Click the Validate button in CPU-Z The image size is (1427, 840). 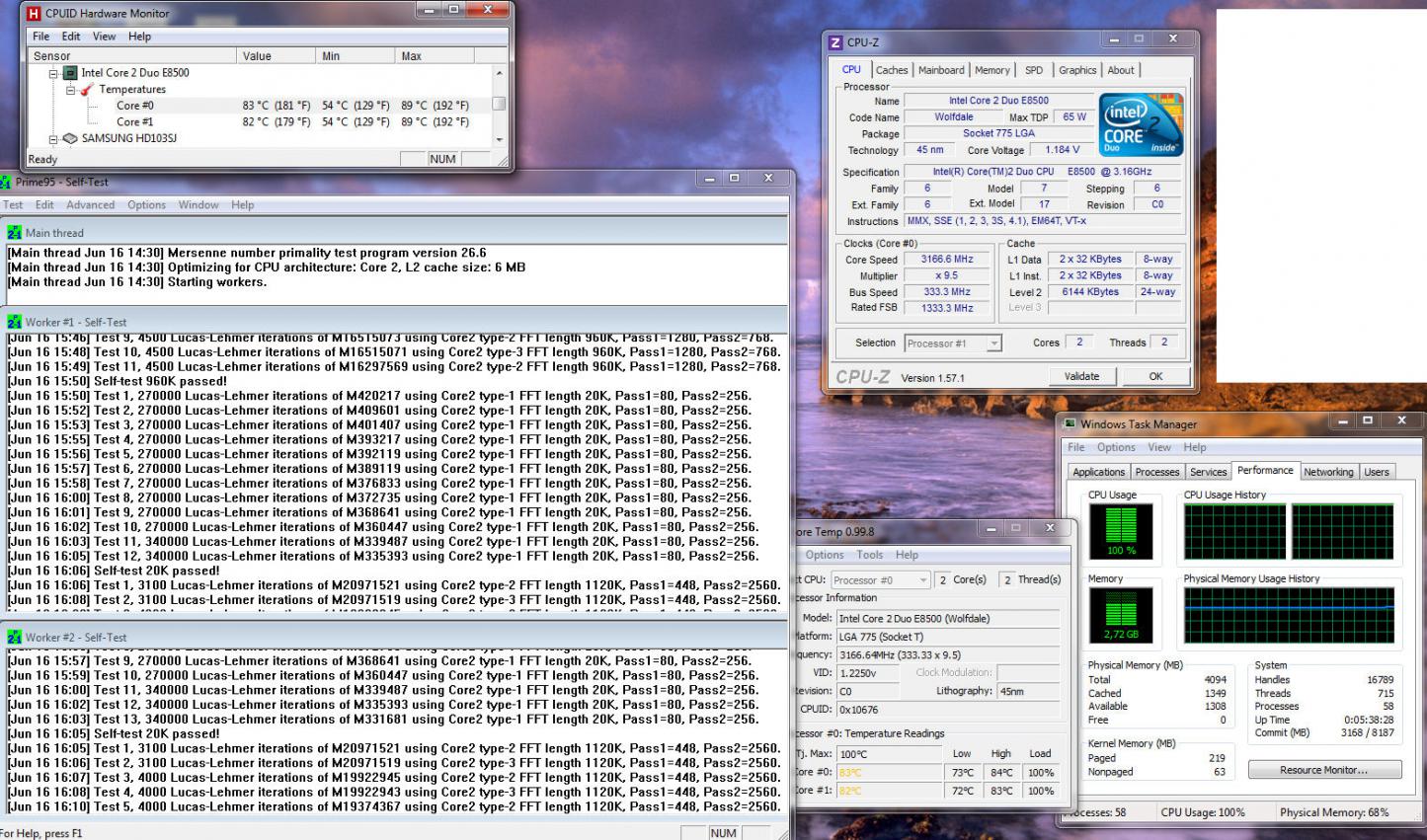click(1081, 376)
